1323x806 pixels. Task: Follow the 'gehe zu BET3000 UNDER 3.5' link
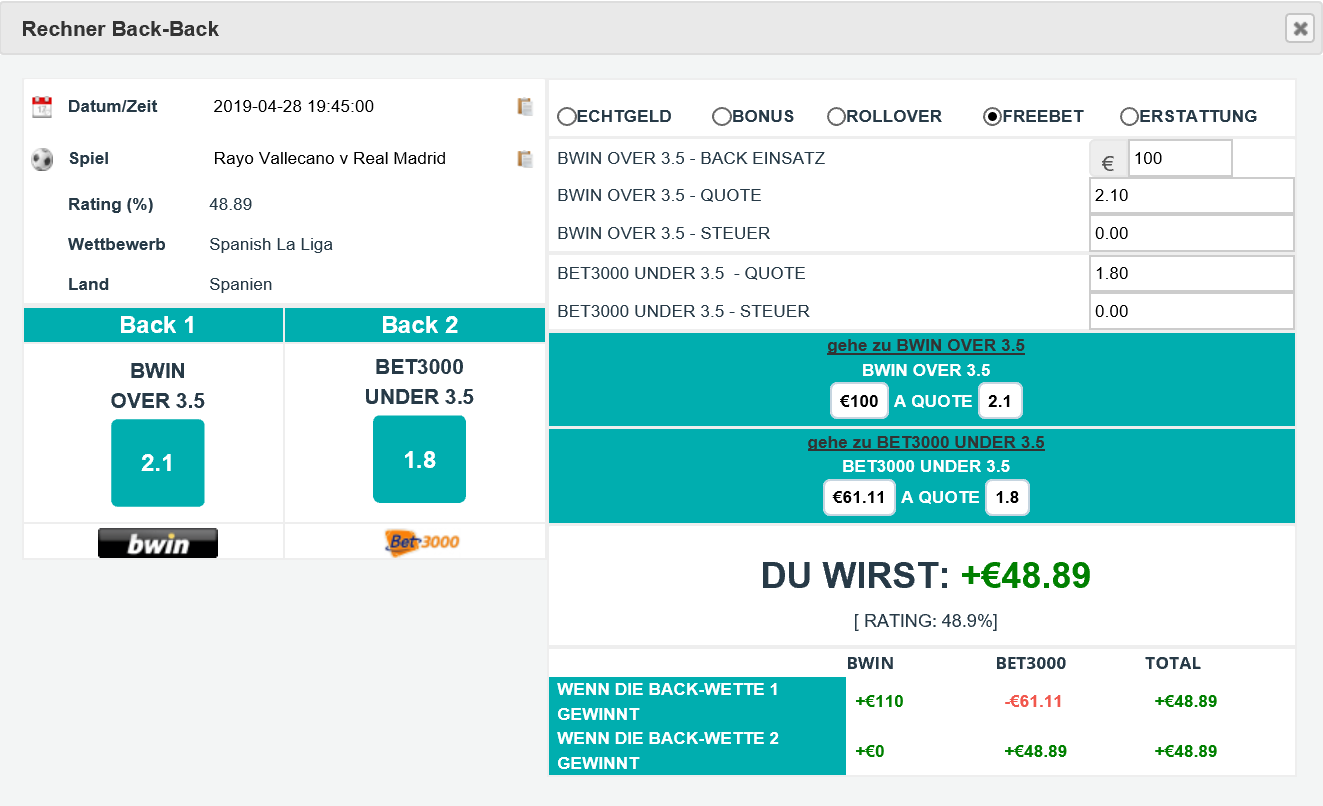(926, 442)
